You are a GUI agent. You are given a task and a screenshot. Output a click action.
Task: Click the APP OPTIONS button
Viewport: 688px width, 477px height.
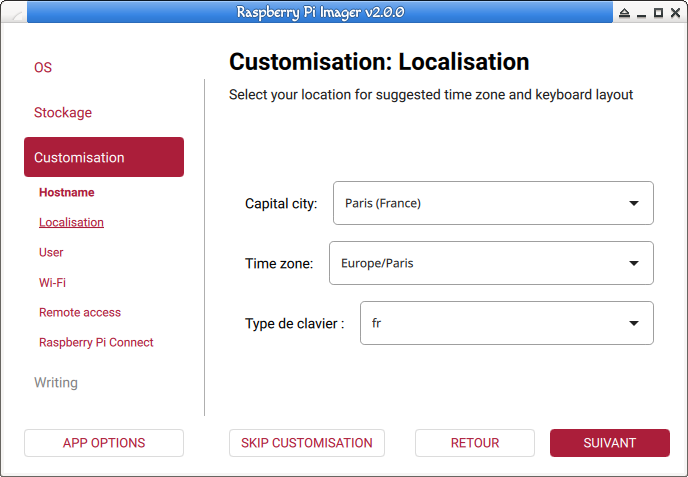click(104, 443)
